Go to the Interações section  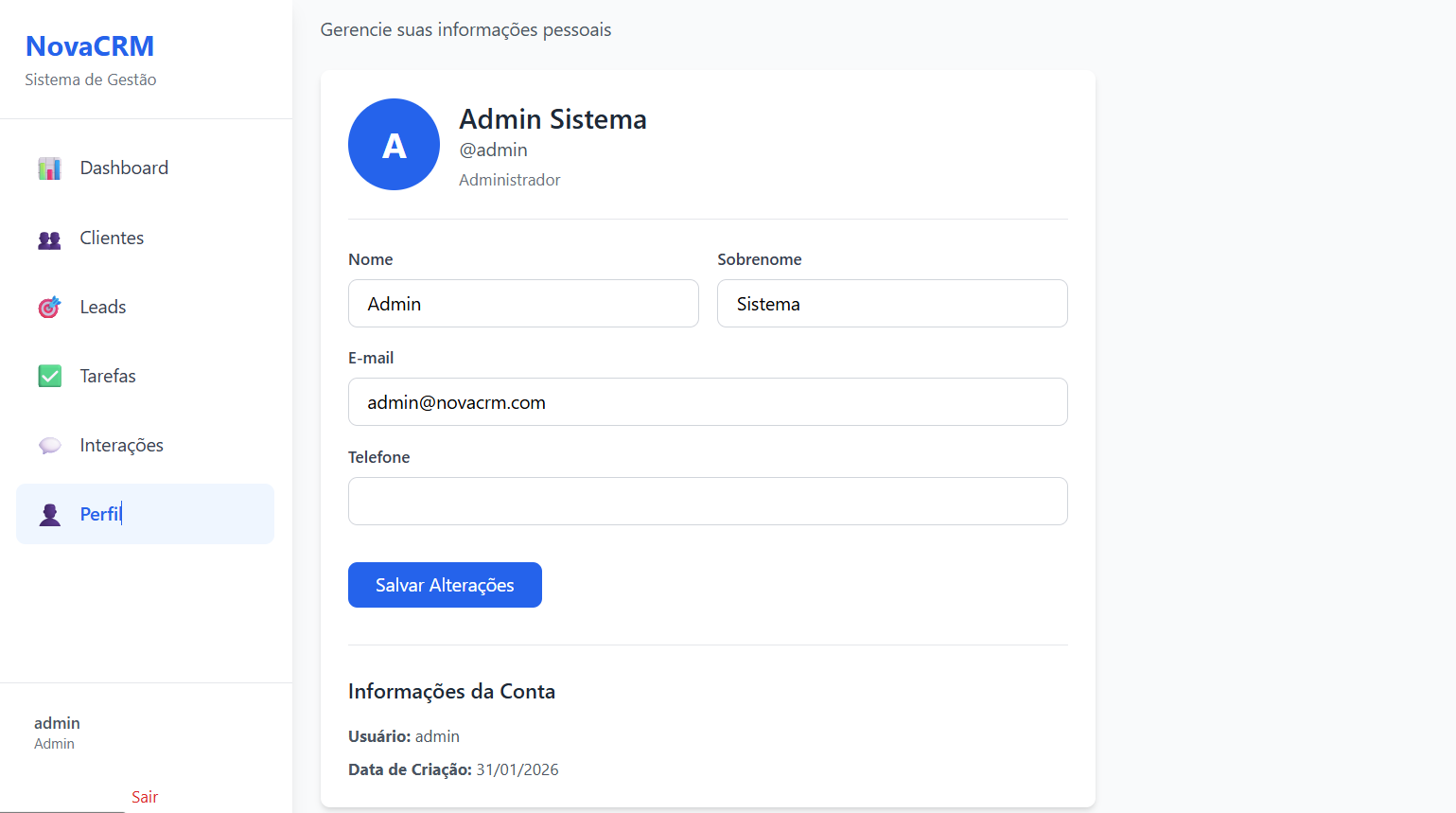click(121, 445)
